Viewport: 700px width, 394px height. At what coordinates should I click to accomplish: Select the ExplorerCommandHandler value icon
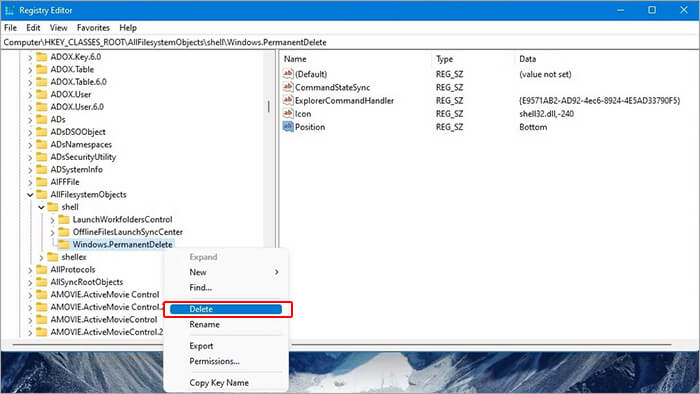[288, 100]
